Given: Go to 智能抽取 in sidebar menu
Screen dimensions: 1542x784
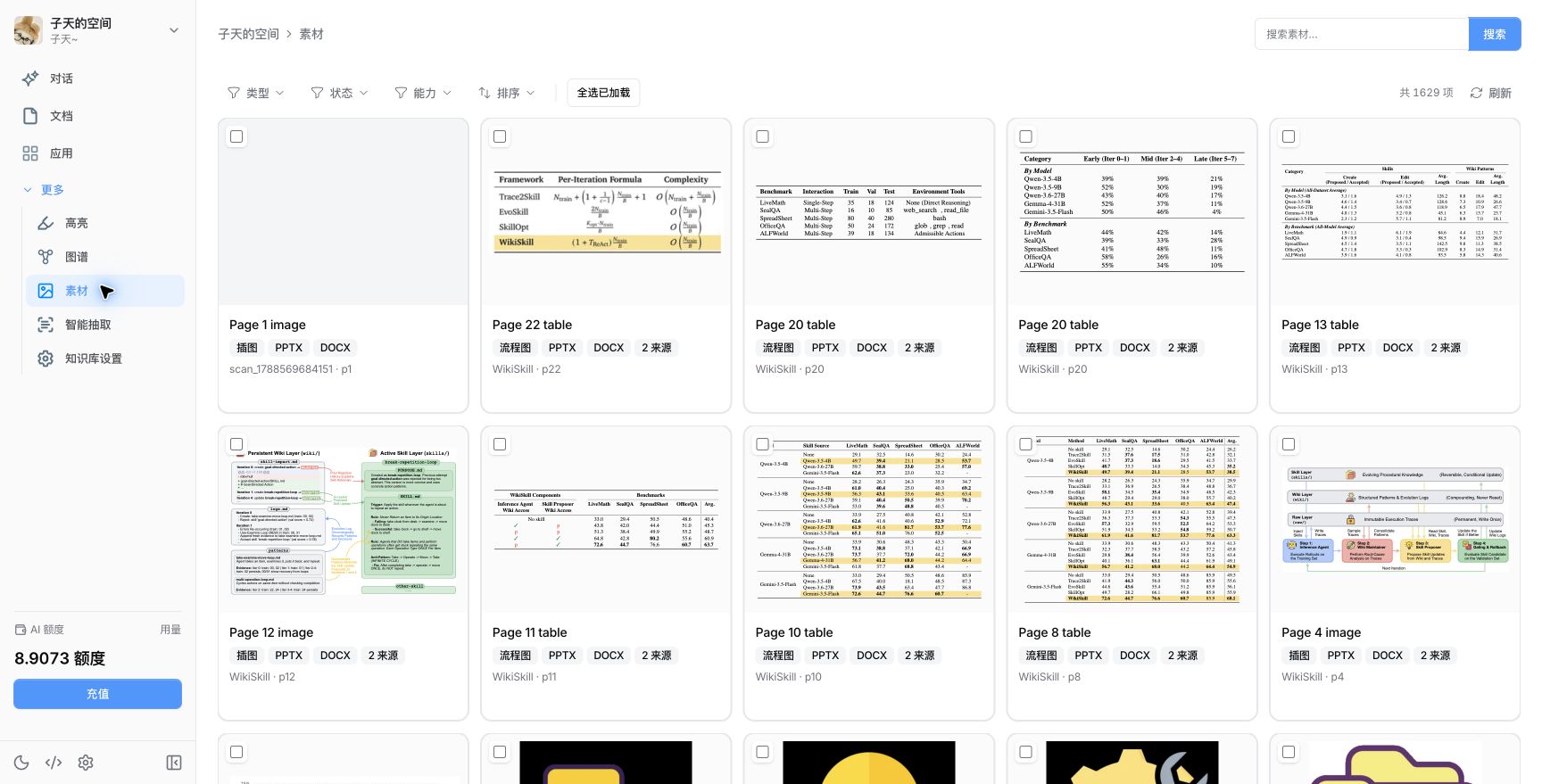Looking at the screenshot, I should 105,325.
